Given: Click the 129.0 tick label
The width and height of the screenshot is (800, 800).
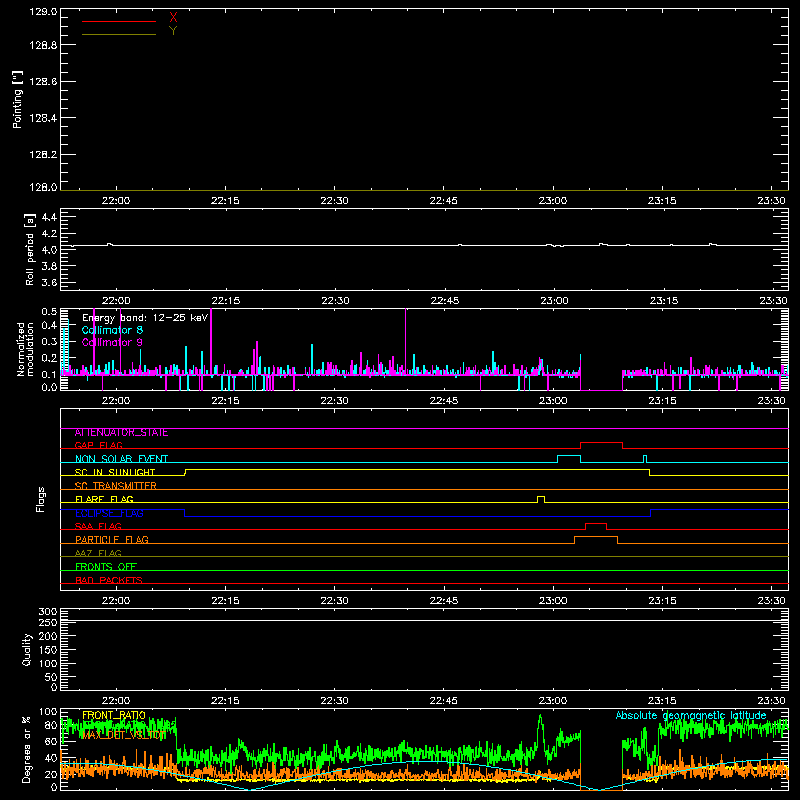Looking at the screenshot, I should [43, 12].
